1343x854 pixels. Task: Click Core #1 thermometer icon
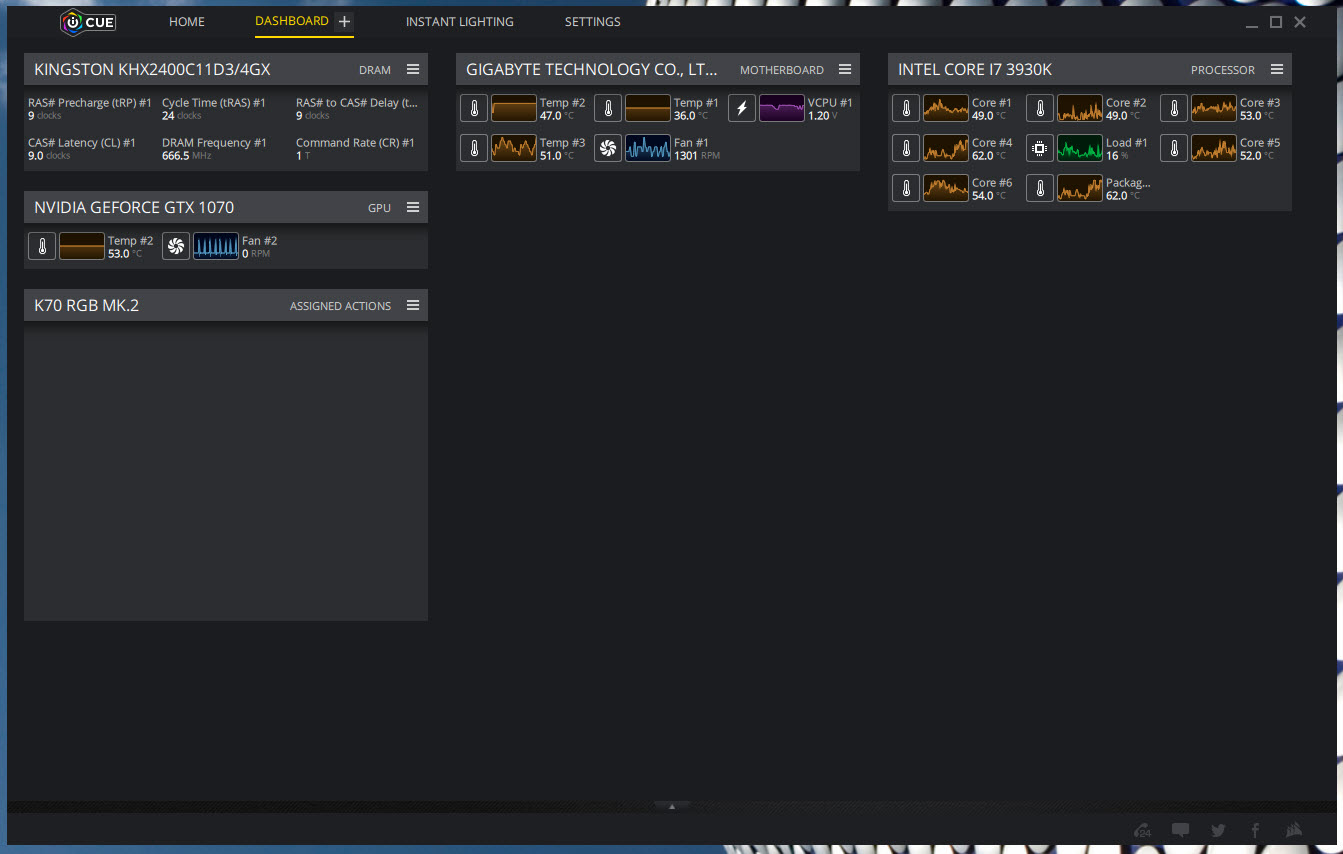coord(906,108)
